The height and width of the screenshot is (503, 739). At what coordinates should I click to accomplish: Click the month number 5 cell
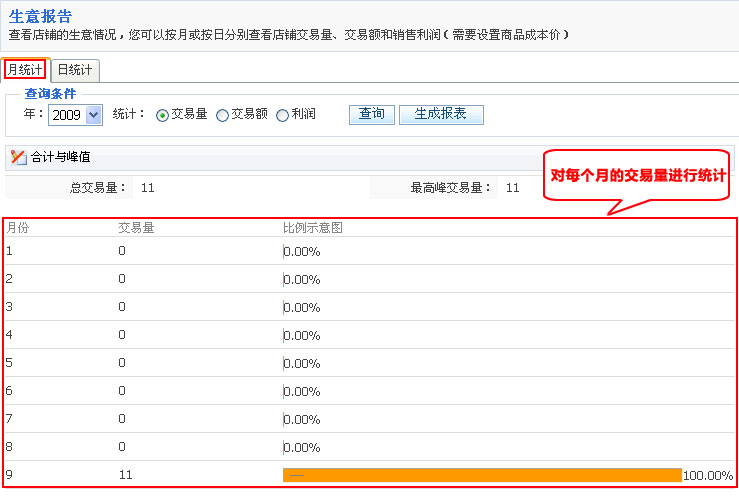coord(9,363)
